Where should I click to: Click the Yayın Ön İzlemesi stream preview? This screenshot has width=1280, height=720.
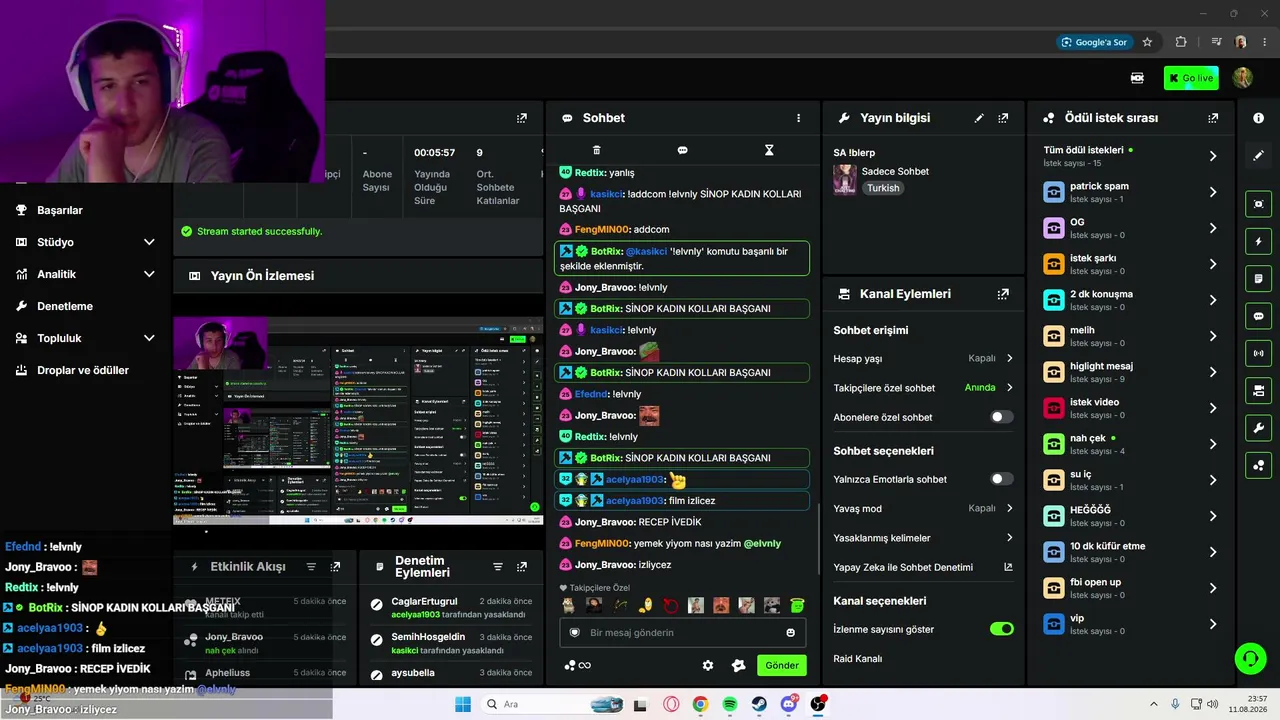[x=358, y=421]
